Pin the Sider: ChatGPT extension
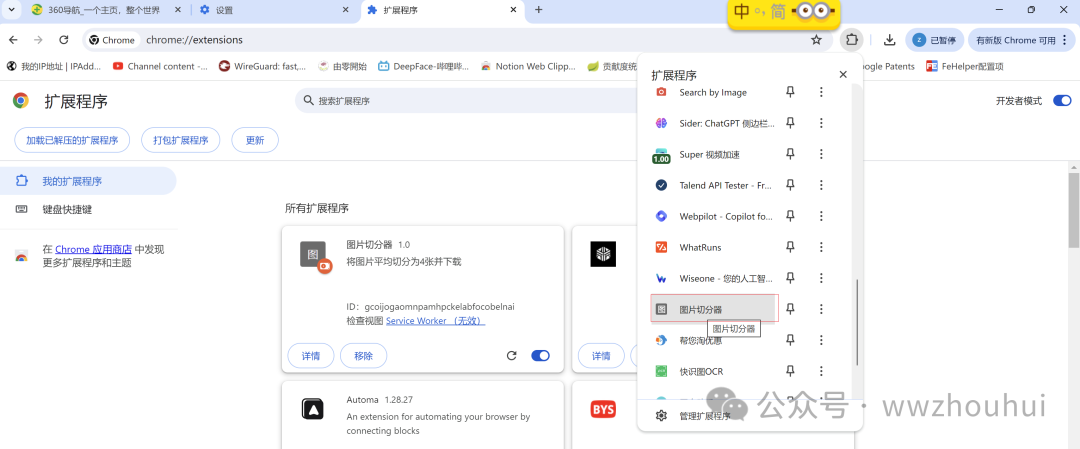The height and width of the screenshot is (449, 1080). click(791, 123)
